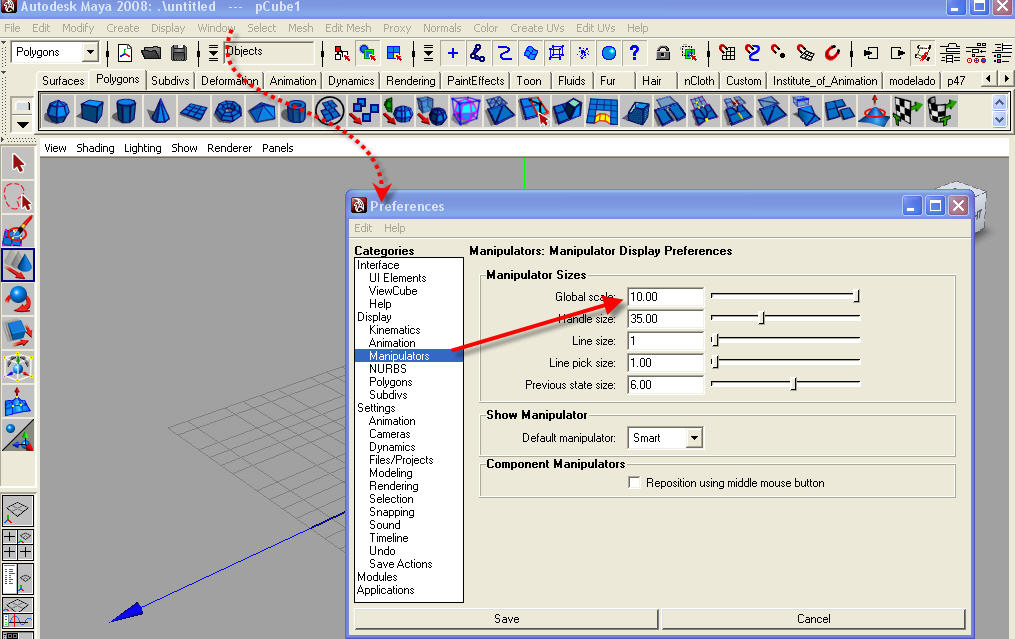Screen dimensions: 1015x639
Task: Select the Lasso tool in toolbox
Action: pos(18,197)
